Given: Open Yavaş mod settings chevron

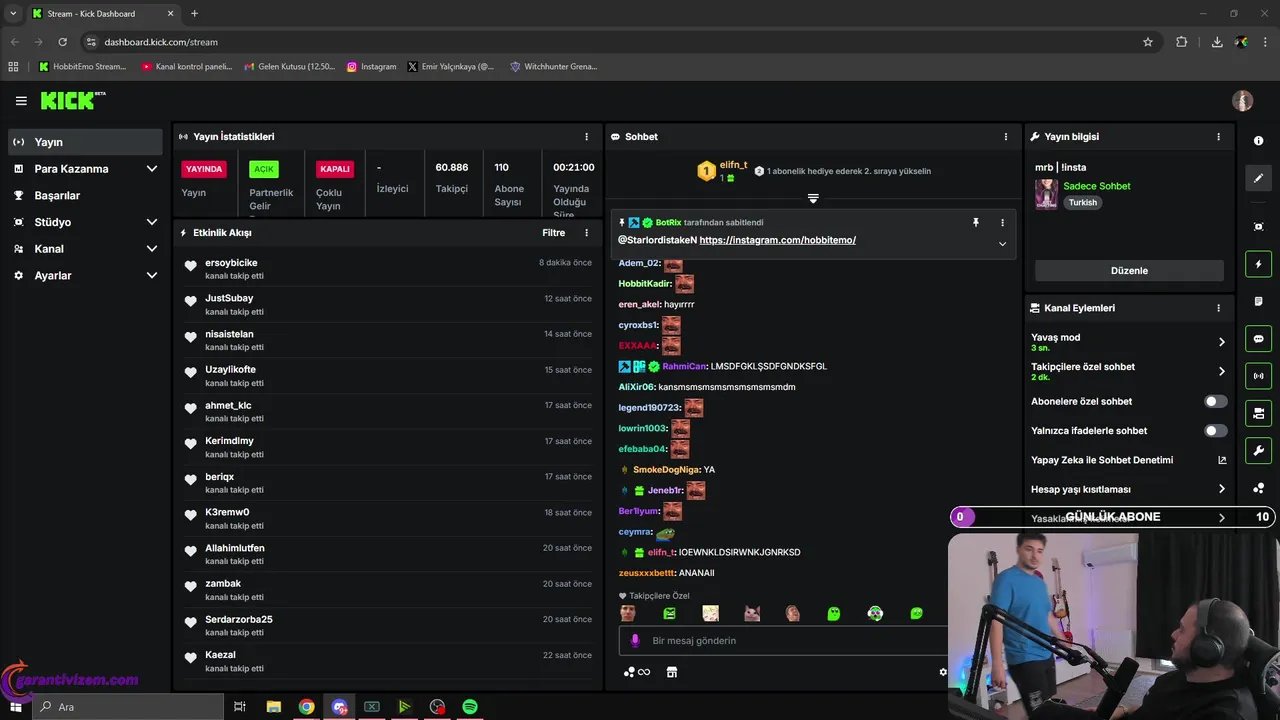Looking at the screenshot, I should pos(1221,342).
